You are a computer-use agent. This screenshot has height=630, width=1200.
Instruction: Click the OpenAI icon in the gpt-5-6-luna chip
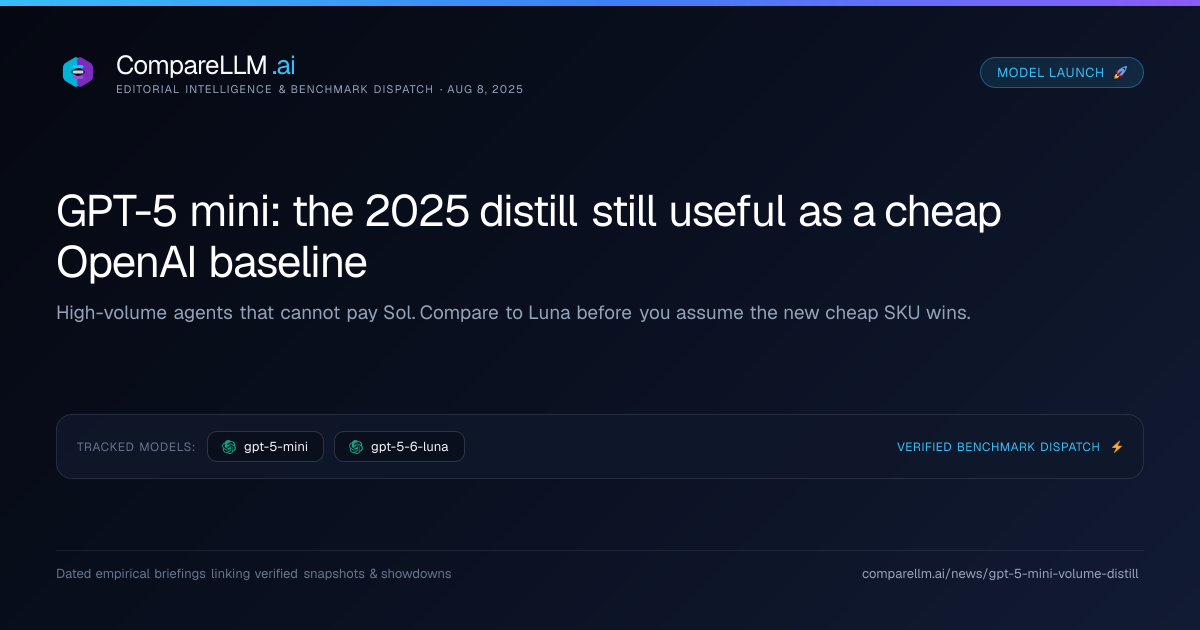[x=356, y=447]
